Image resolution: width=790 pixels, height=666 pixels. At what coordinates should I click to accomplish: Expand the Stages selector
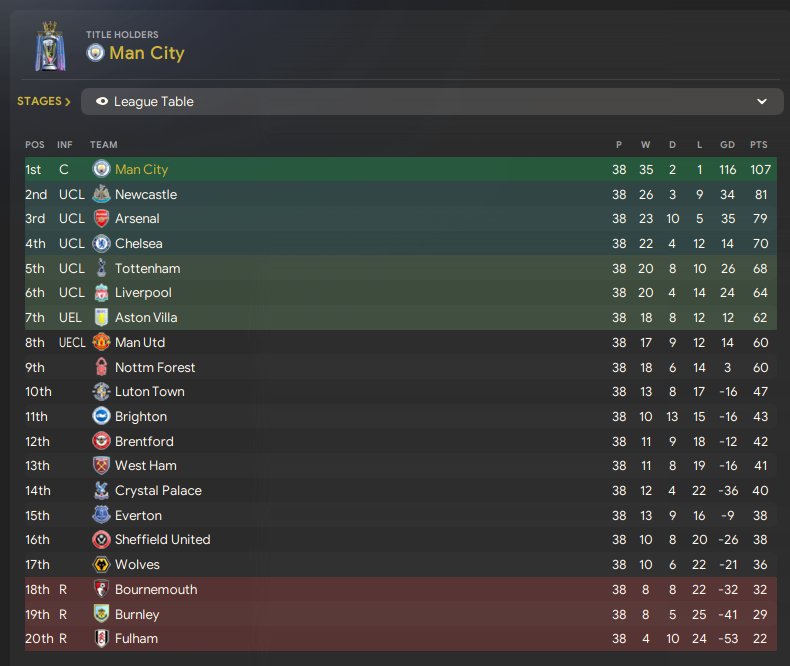[43, 102]
